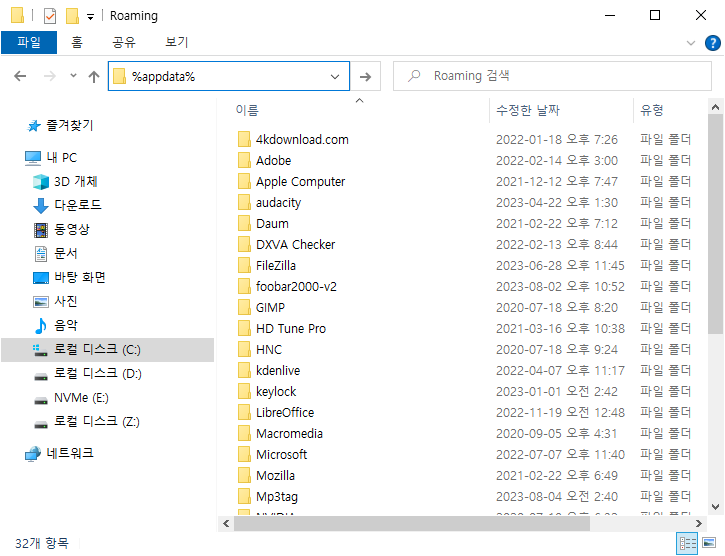Select 내 PC in the navigation pane
The width and height of the screenshot is (725, 556).
(61, 158)
